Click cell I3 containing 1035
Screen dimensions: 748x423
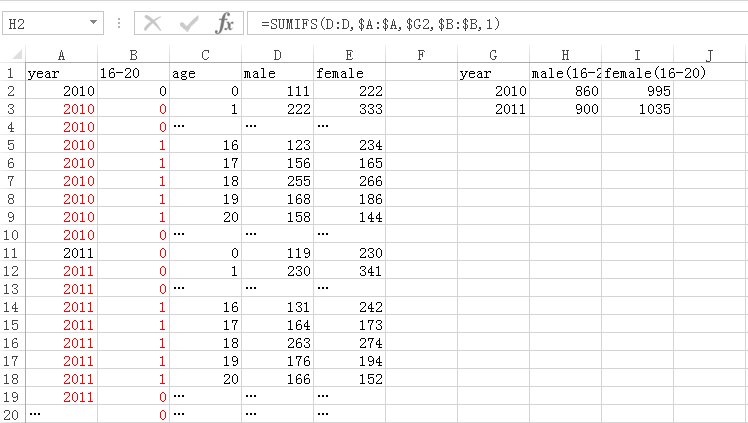click(637, 109)
